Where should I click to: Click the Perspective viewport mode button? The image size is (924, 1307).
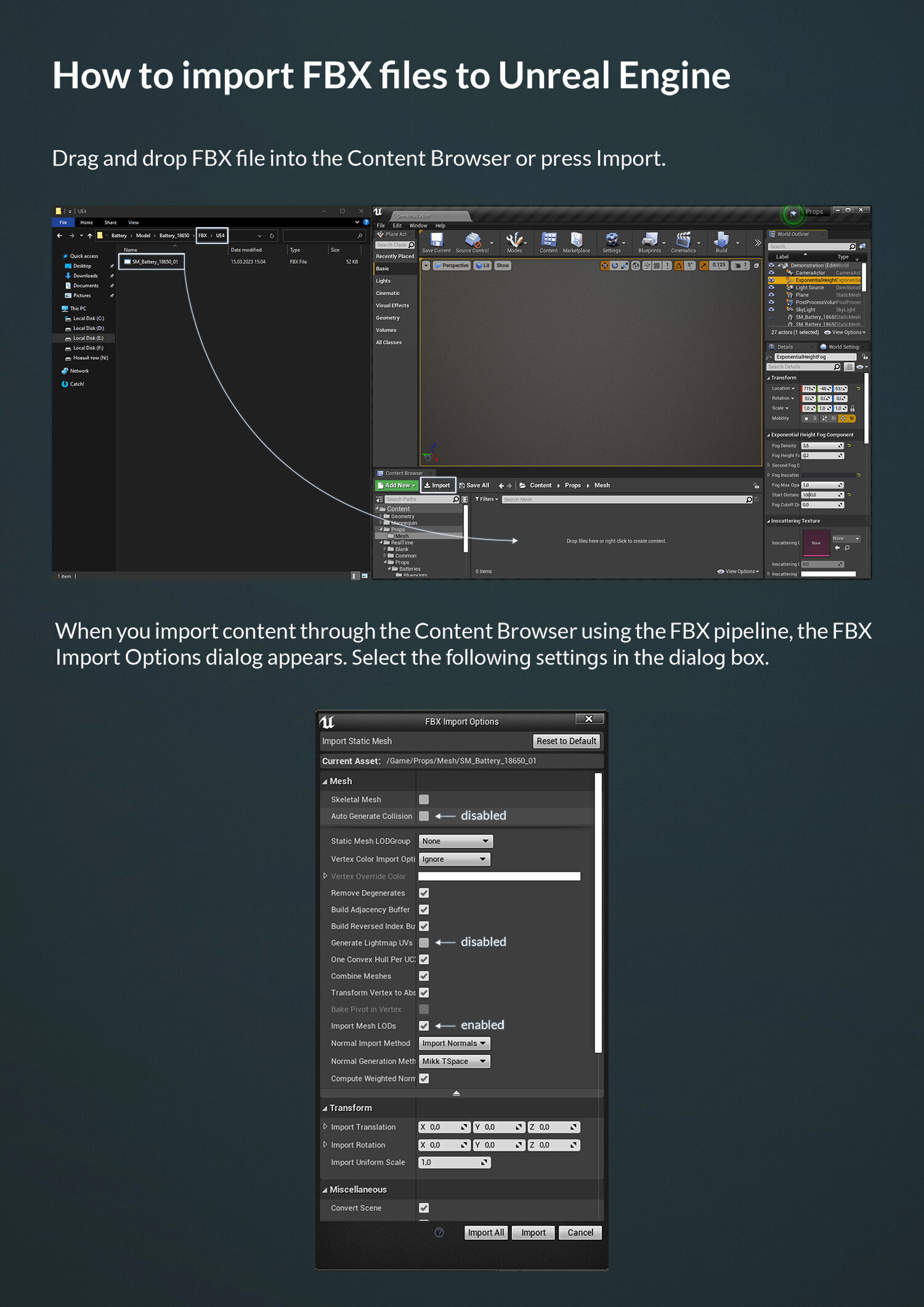(452, 265)
